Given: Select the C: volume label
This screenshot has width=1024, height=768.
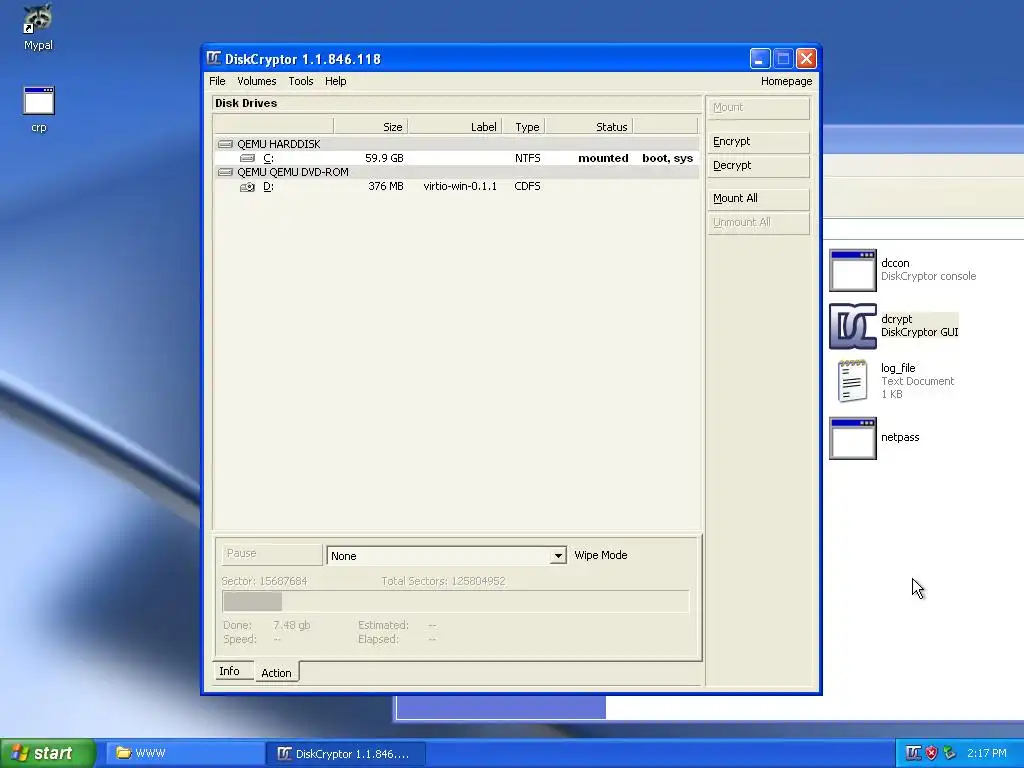Looking at the screenshot, I should click(x=268, y=158).
